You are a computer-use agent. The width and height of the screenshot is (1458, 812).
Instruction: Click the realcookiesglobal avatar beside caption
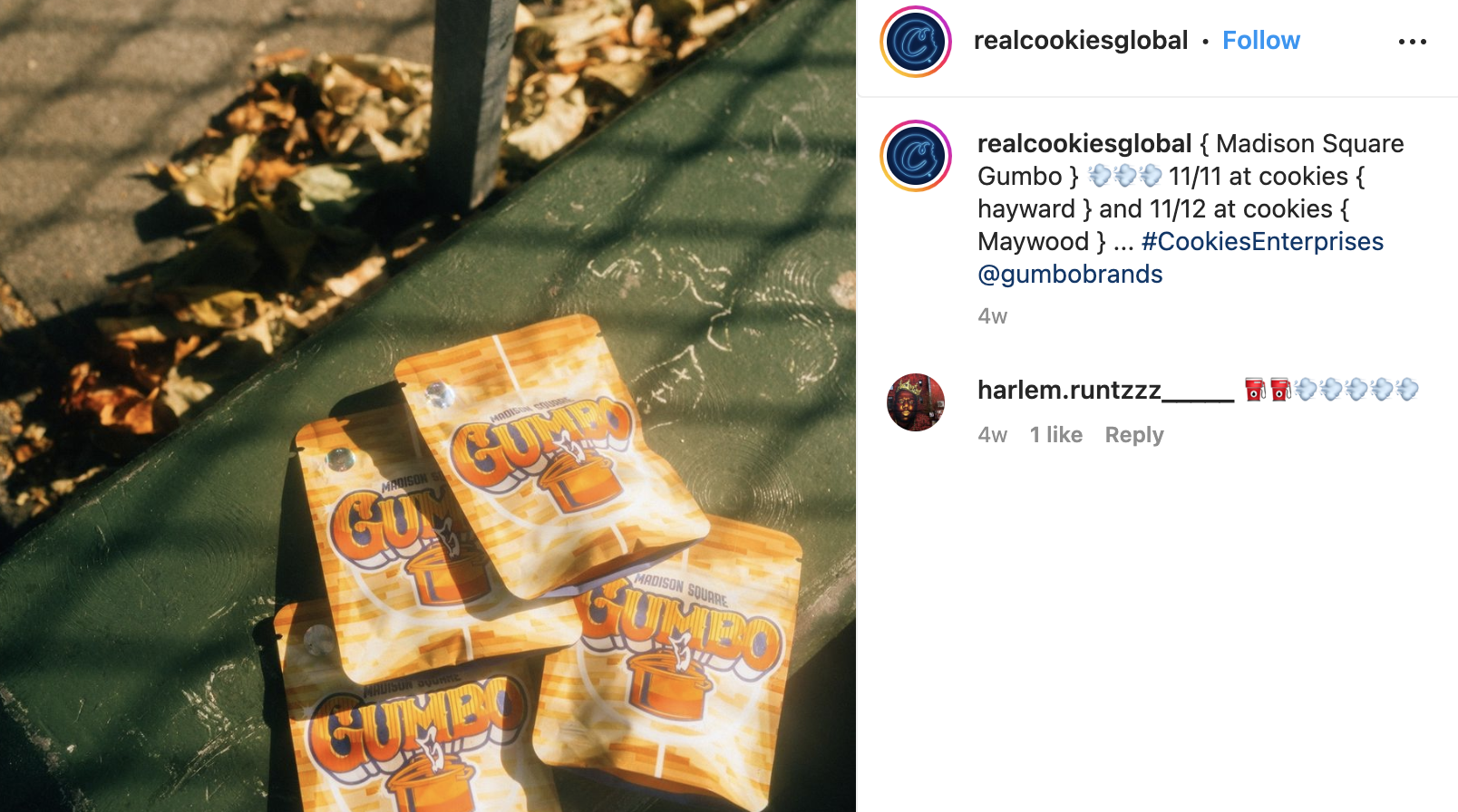[x=916, y=156]
